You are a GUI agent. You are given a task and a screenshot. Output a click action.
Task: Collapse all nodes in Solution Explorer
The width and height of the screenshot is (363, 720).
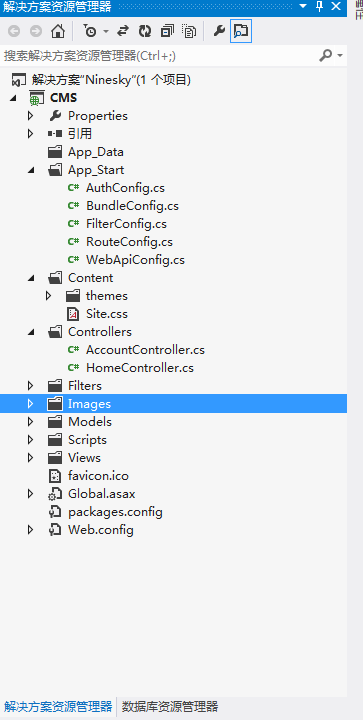click(167, 31)
